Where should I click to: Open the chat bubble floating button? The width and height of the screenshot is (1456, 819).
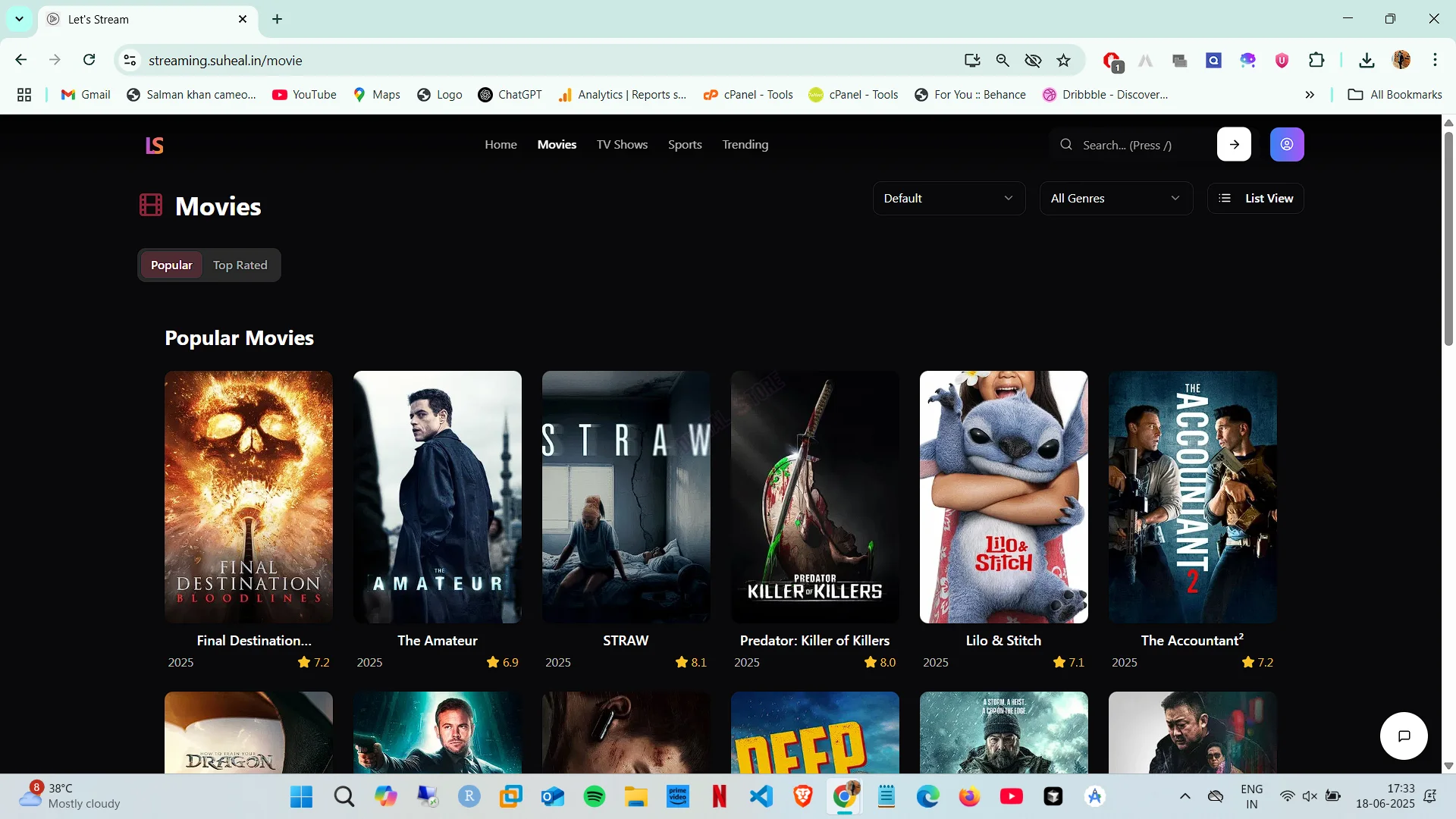[x=1404, y=736]
